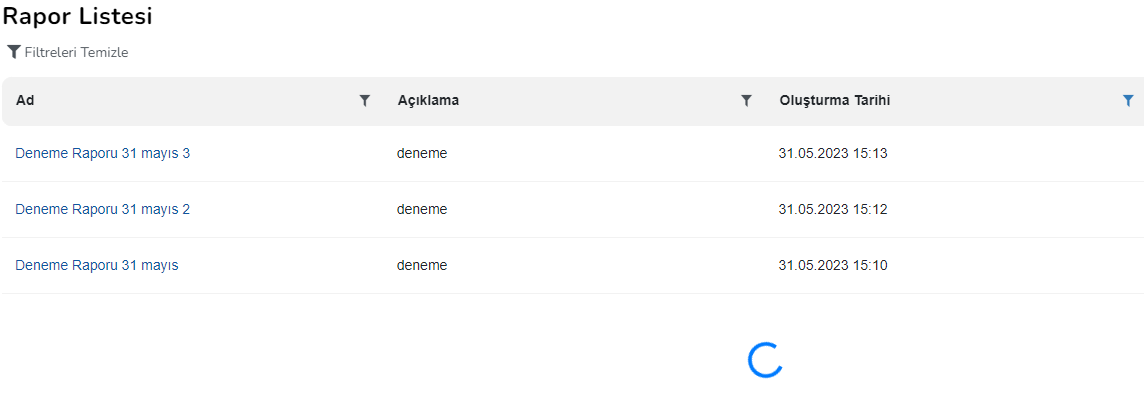Select the deneme description in the first row

[422, 153]
